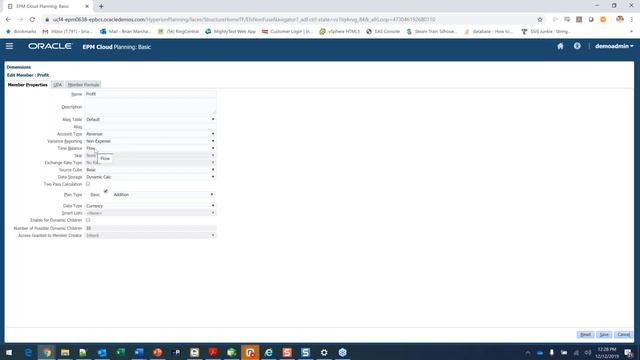Open the Variance Reporting dropdown

tap(150, 141)
